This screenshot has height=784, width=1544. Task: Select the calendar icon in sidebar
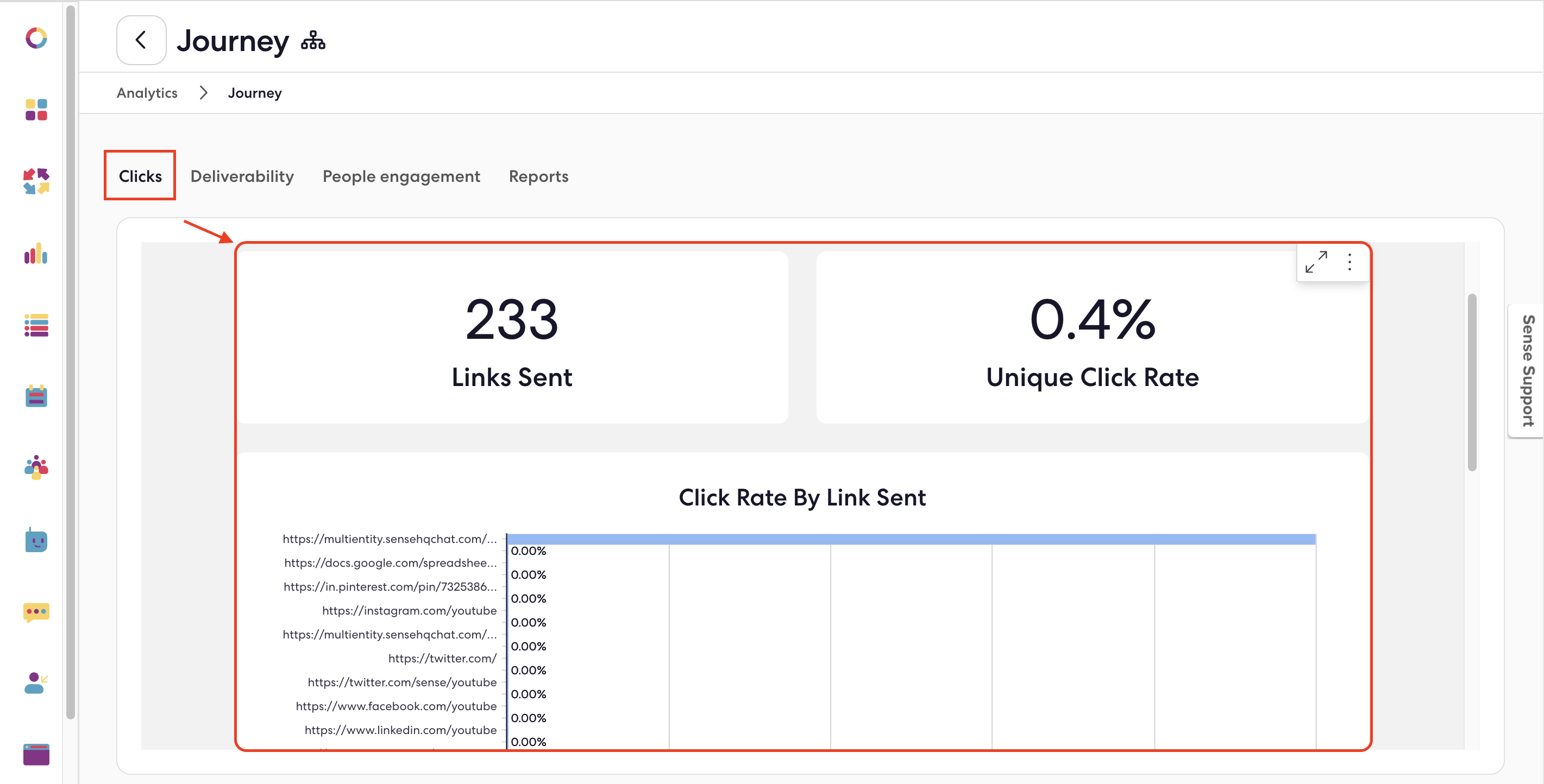point(35,396)
